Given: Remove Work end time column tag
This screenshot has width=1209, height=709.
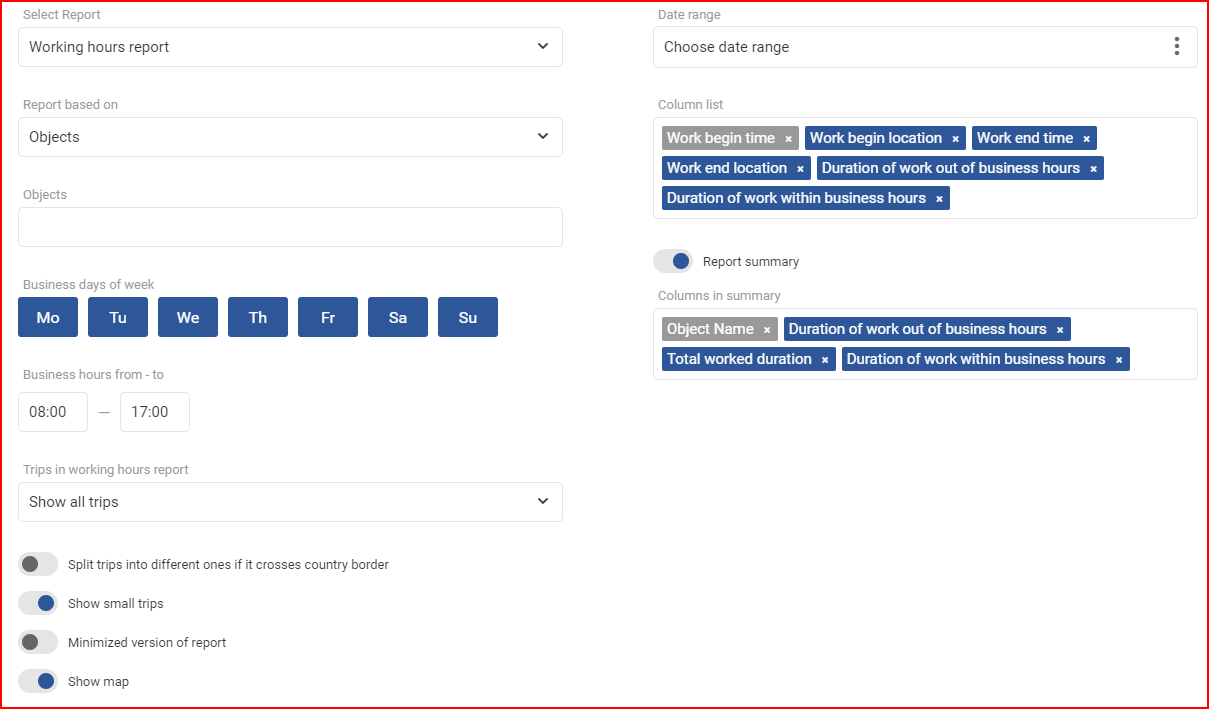Looking at the screenshot, I should 1086,139.
